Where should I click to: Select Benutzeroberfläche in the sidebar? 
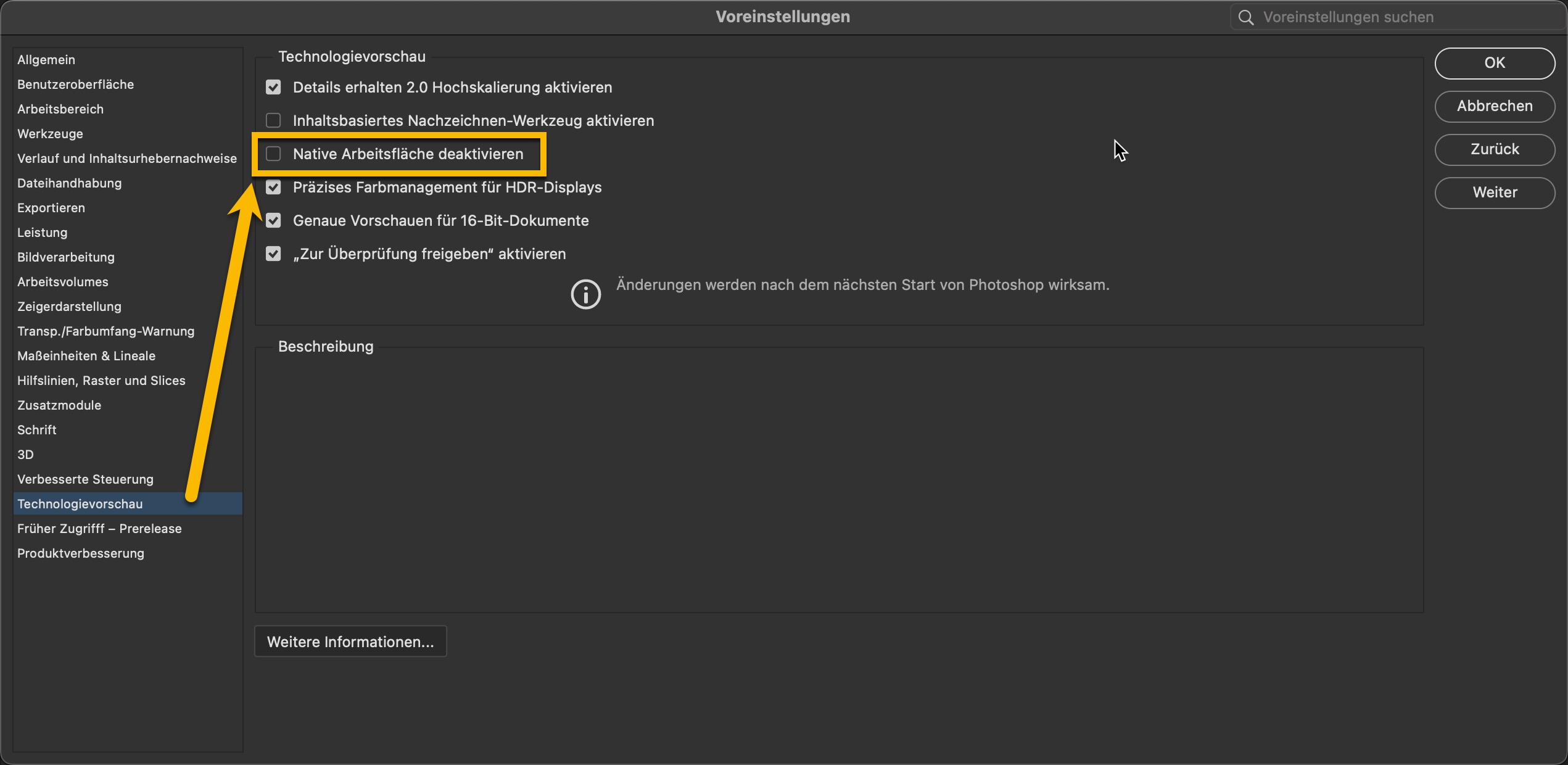75,85
